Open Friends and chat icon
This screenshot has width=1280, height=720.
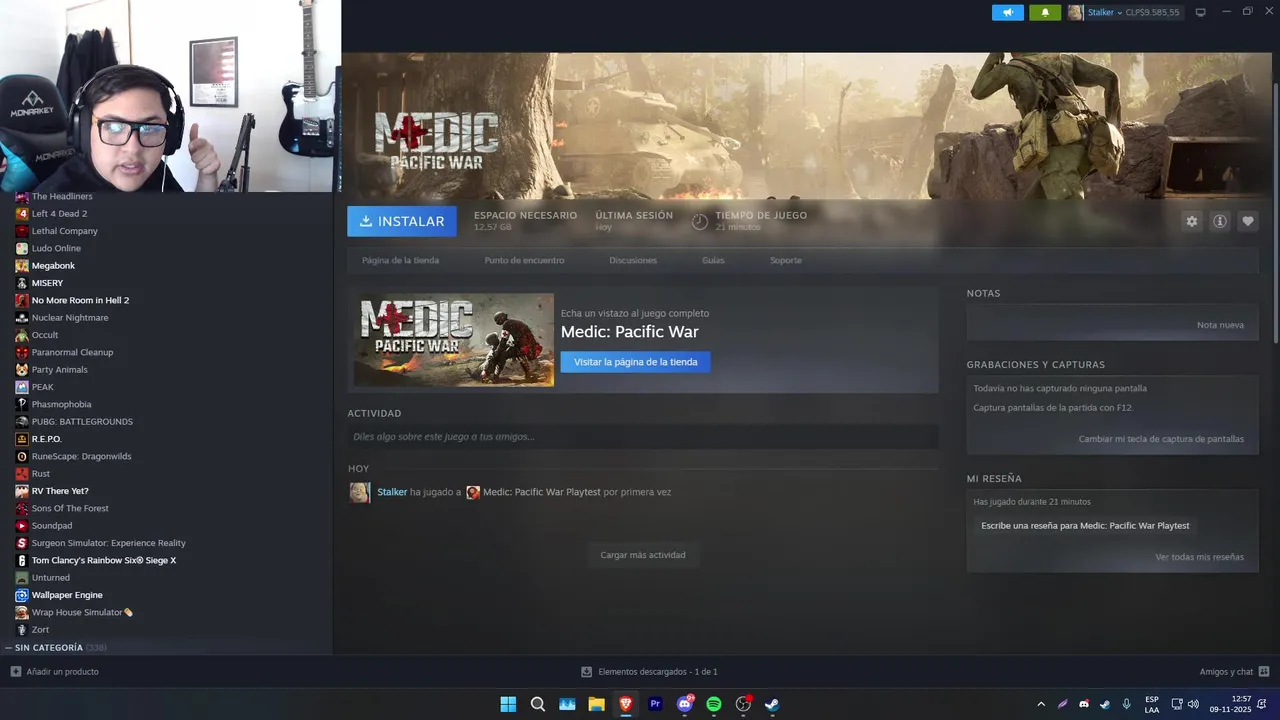[x=1264, y=672]
